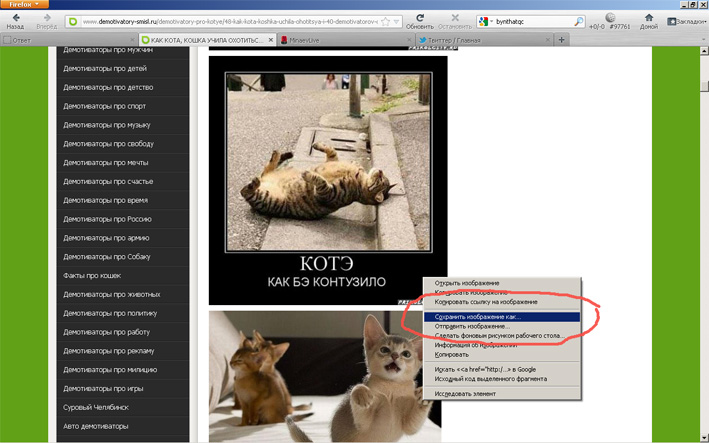This screenshot has width=709, height=443.
Task: Open Демотиваторы про счастье link
Action: pos(108,182)
